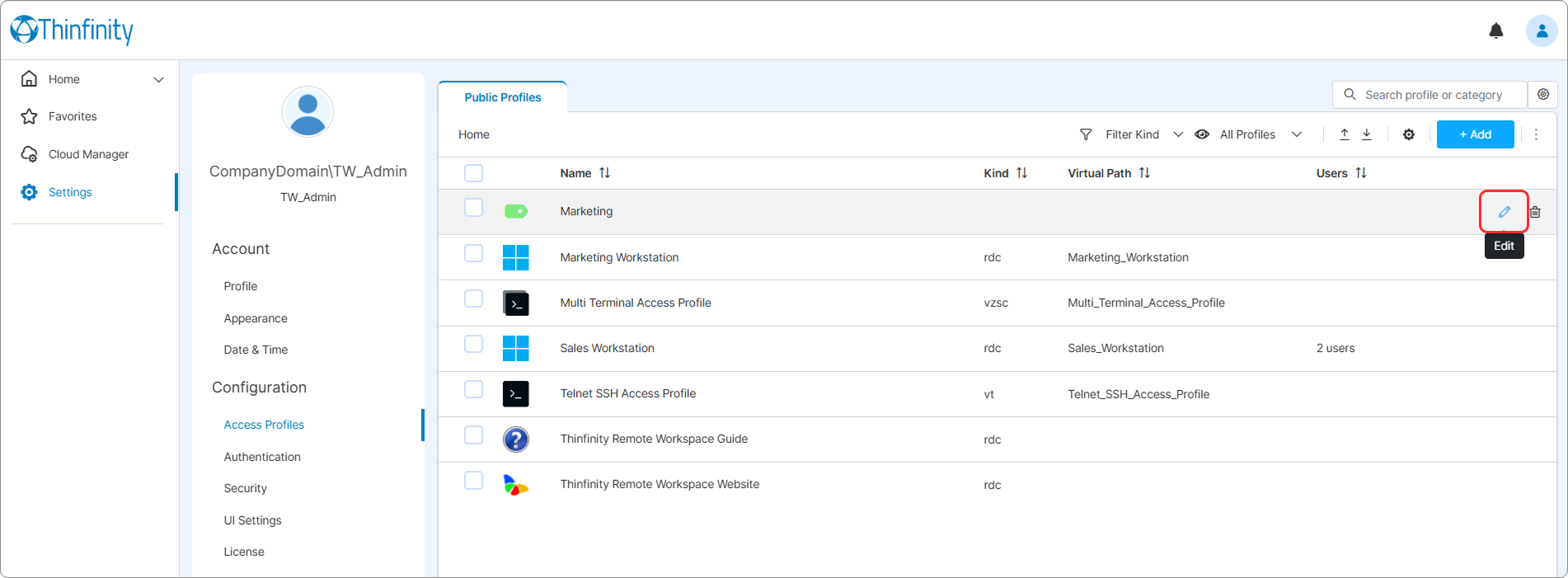
Task: Check the Multi Terminal Access Profile checkbox
Action: tap(473, 298)
